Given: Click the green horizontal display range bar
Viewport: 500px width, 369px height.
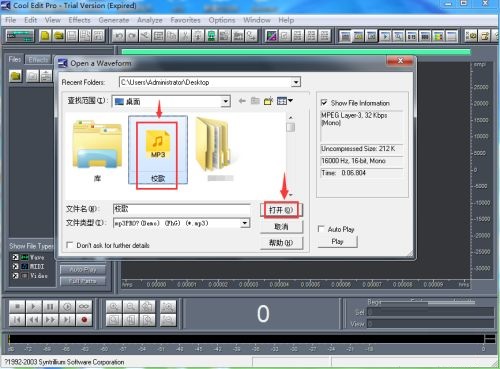Looking at the screenshot, I should click(x=296, y=52).
